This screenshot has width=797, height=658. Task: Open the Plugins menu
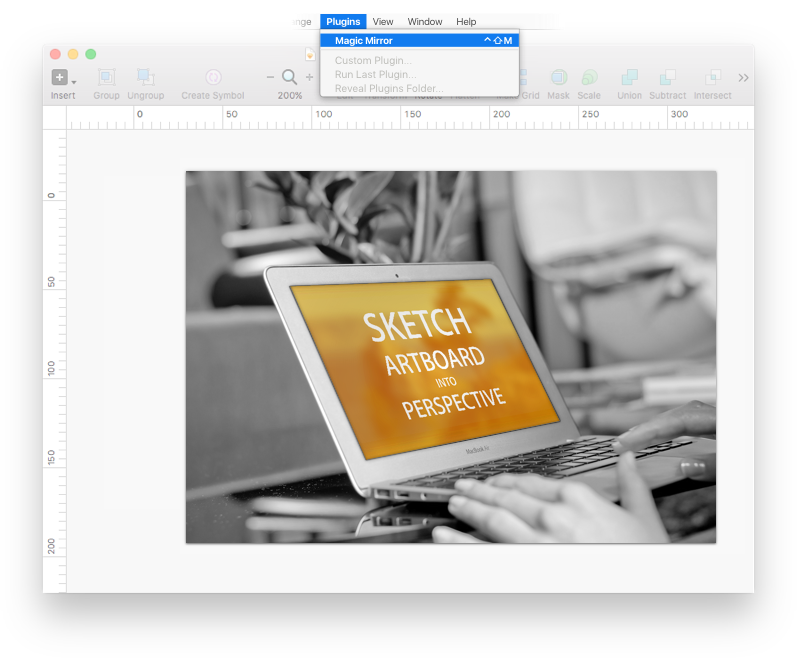[x=343, y=21]
